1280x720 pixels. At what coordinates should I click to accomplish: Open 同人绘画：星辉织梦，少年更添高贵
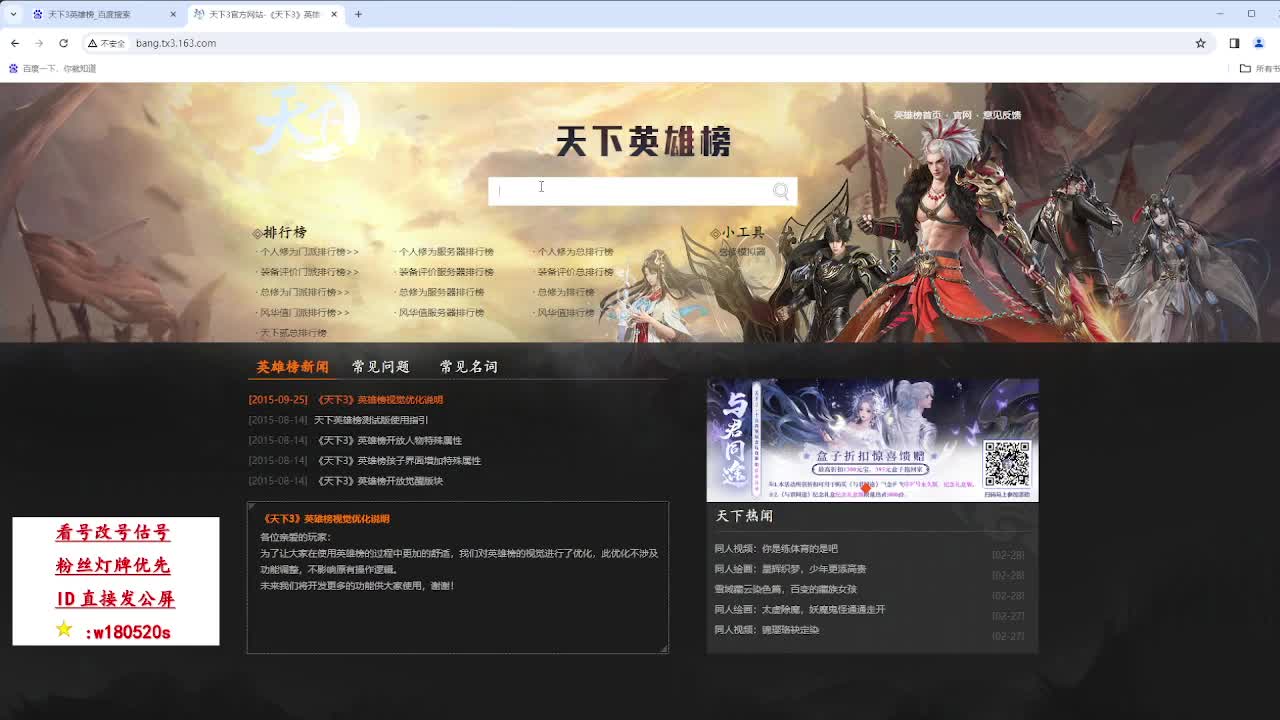point(790,569)
